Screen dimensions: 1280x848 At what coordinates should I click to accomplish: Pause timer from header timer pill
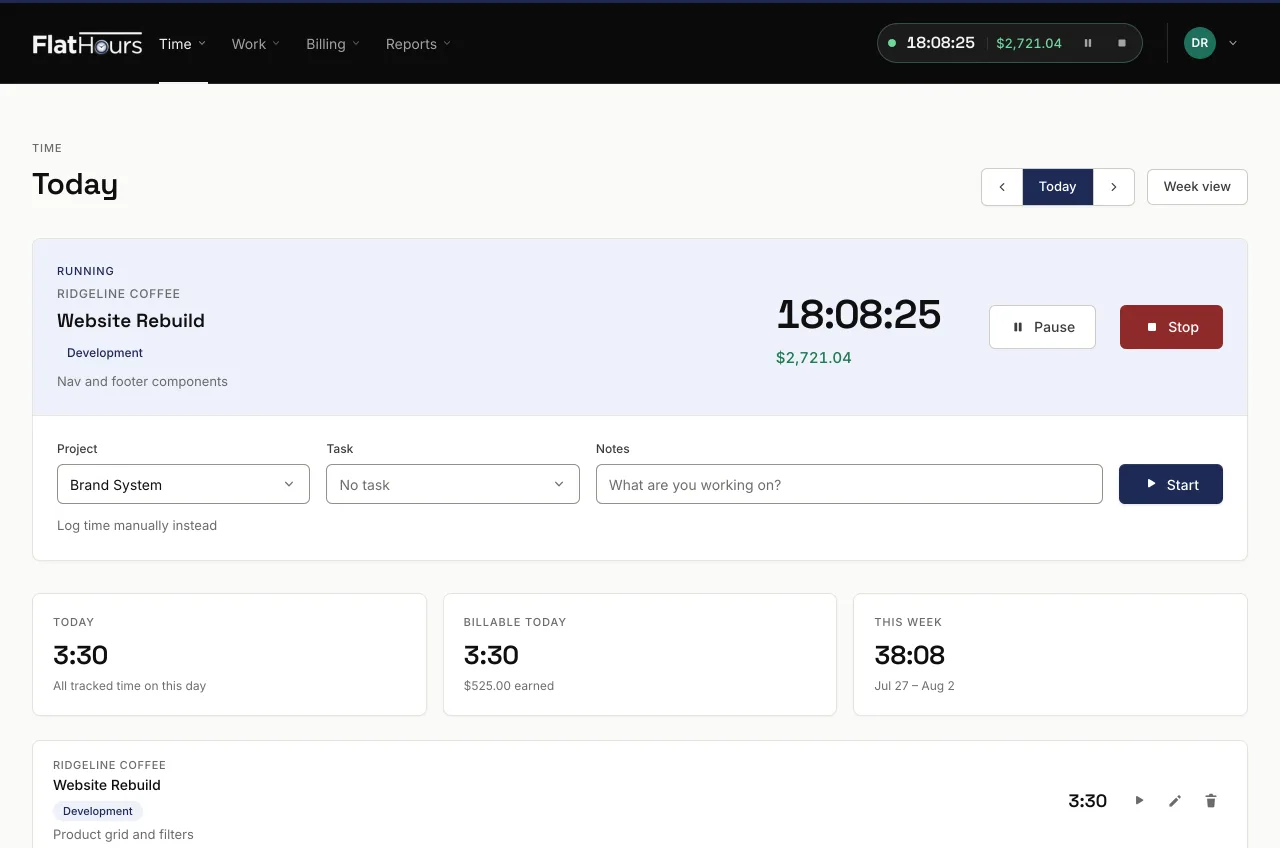point(1088,43)
